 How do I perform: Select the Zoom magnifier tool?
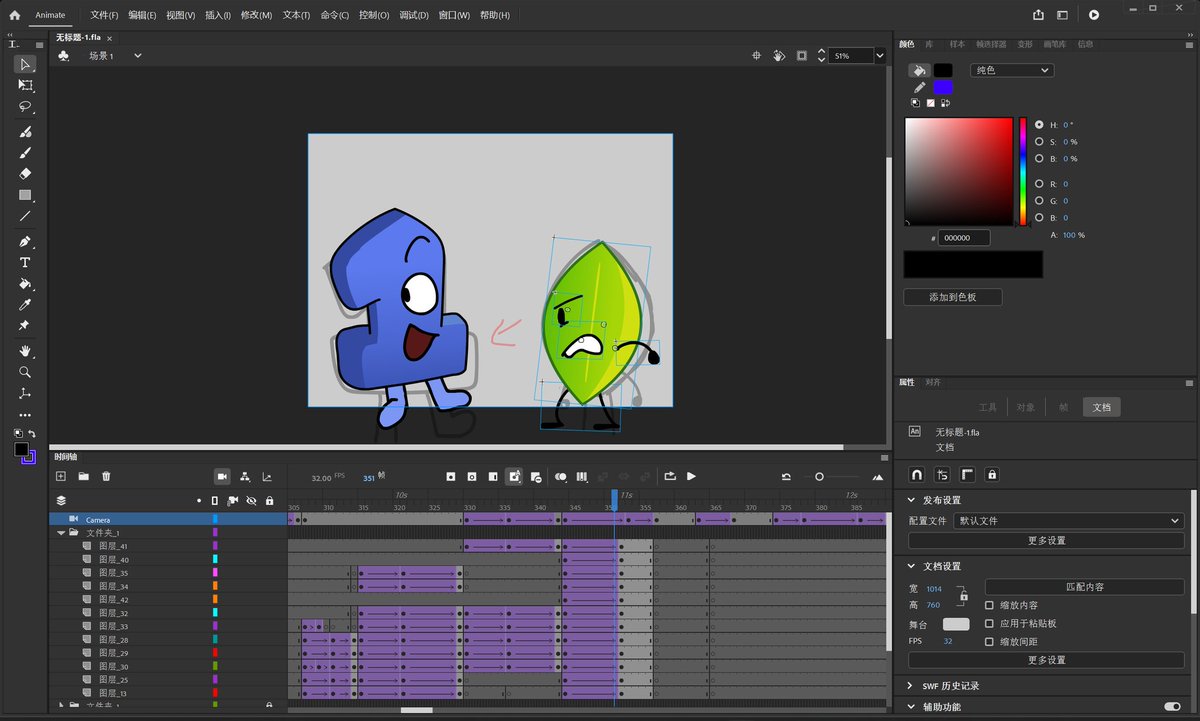click(x=25, y=372)
